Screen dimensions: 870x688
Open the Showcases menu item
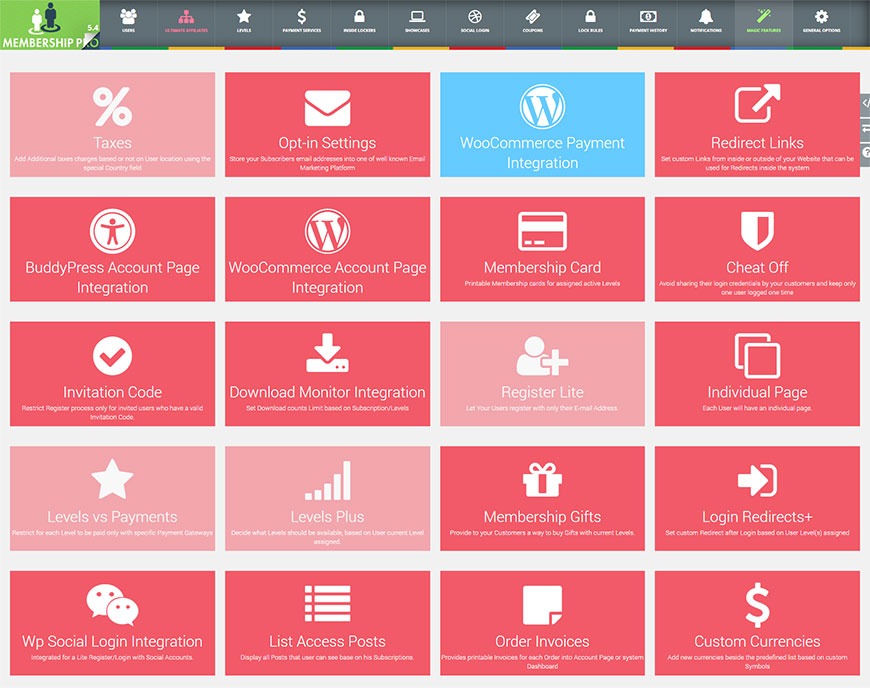(x=417, y=23)
